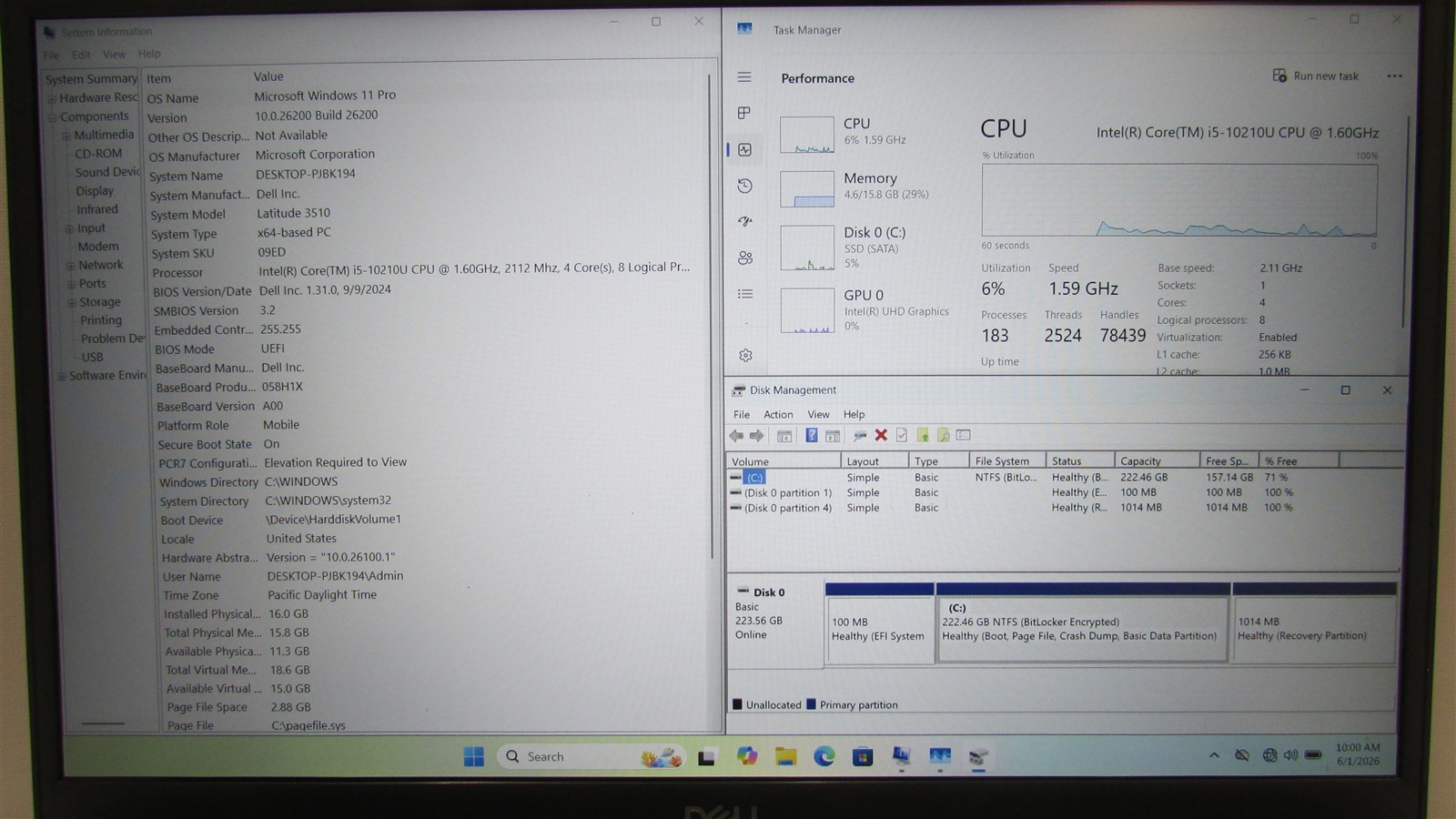Open Details list icon in Task Manager sidebar
The image size is (1456, 819).
click(x=744, y=293)
